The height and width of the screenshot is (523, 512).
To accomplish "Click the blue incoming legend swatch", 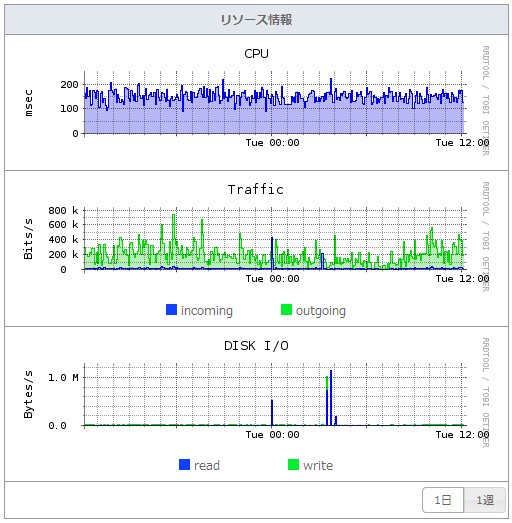I will click(x=171, y=310).
